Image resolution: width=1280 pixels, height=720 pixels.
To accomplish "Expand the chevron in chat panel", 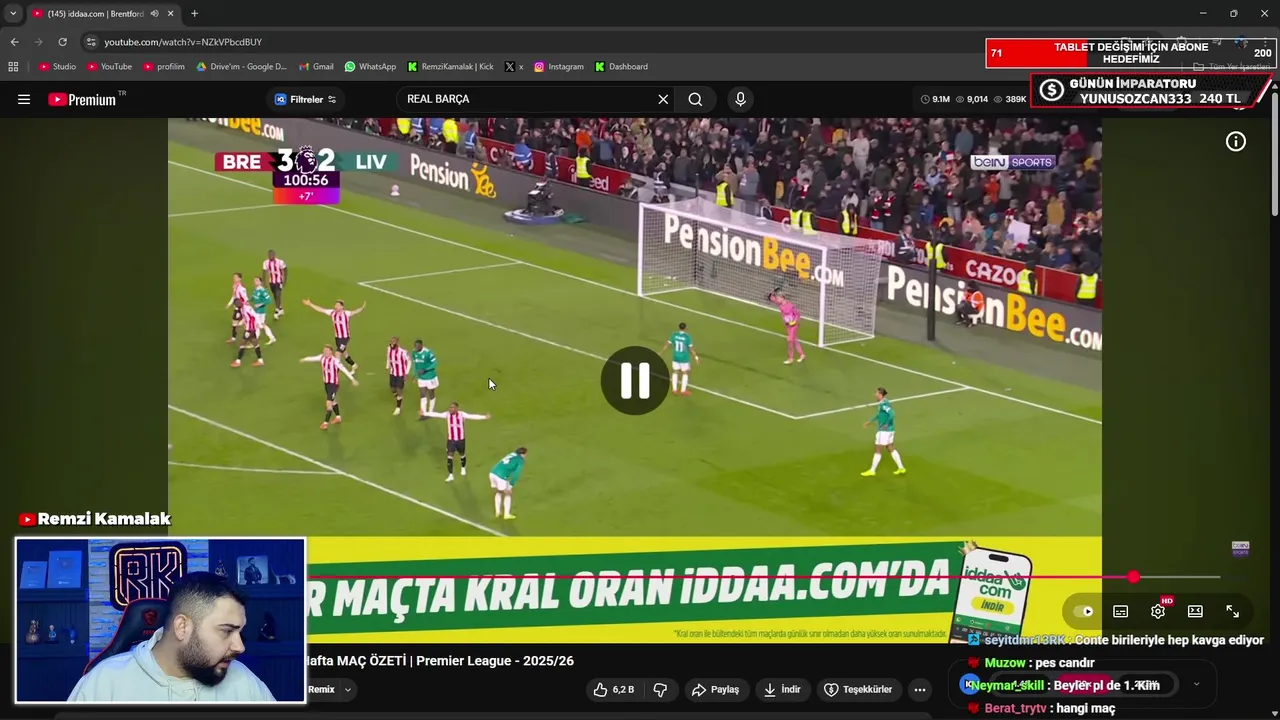I will click(x=1196, y=685).
